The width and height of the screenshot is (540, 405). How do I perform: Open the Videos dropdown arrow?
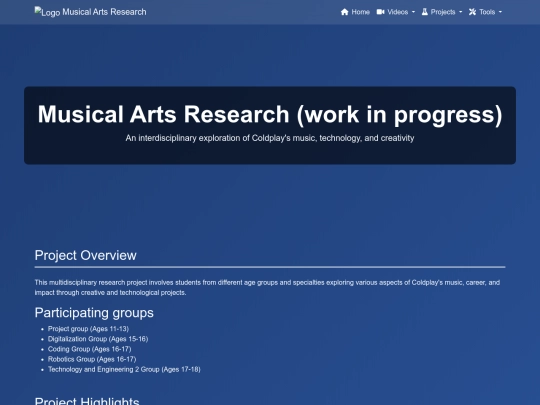[413, 12]
